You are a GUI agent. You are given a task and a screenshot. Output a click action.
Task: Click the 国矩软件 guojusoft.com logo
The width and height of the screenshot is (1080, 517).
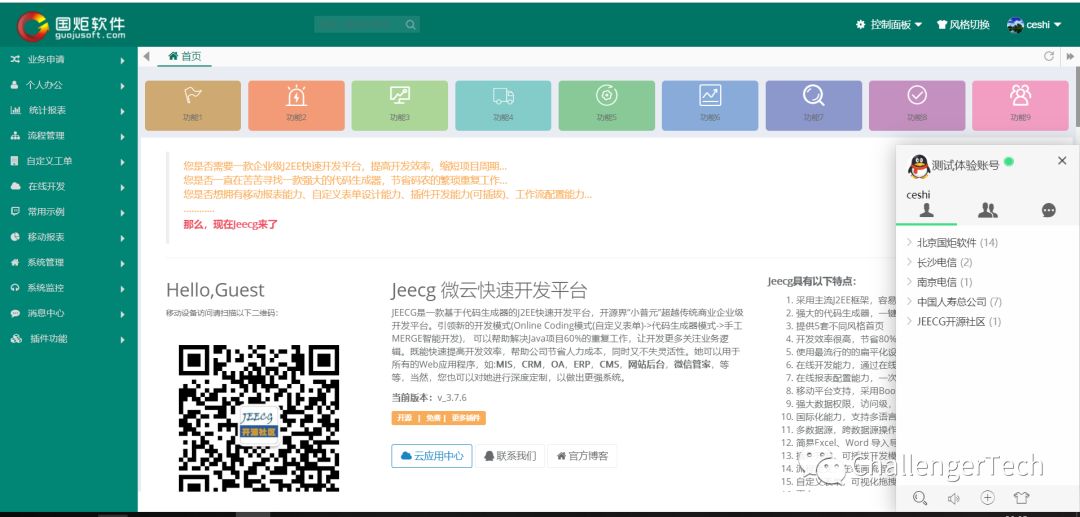(x=72, y=26)
